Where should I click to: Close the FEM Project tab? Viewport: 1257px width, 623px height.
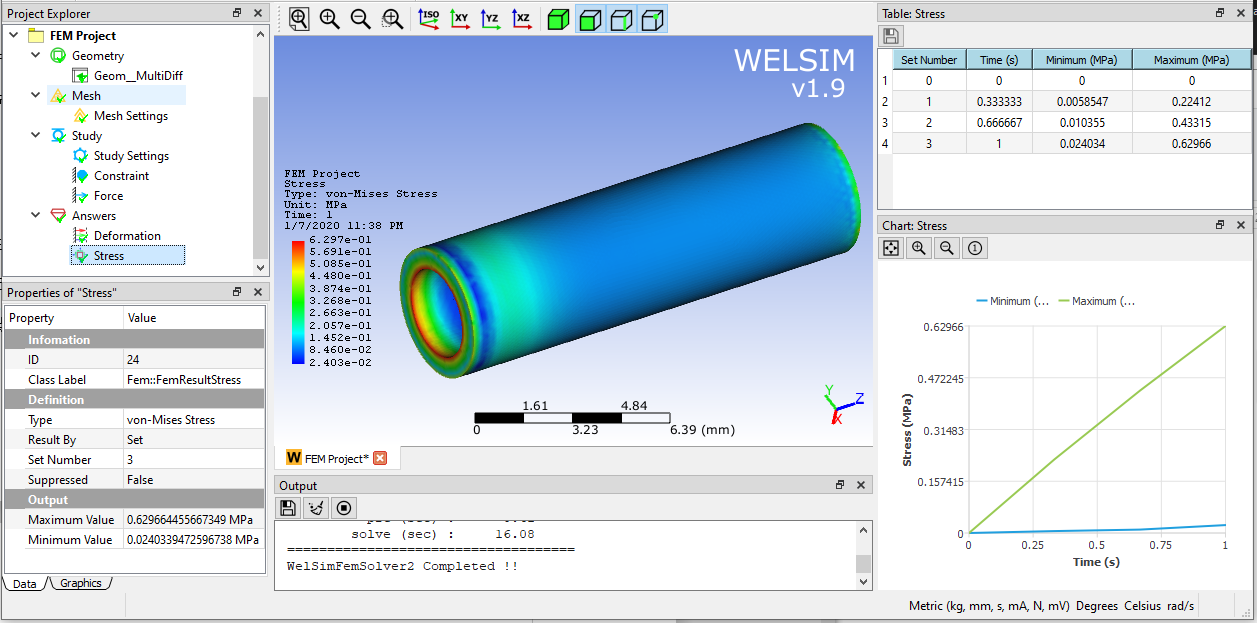pyautogui.click(x=380, y=458)
